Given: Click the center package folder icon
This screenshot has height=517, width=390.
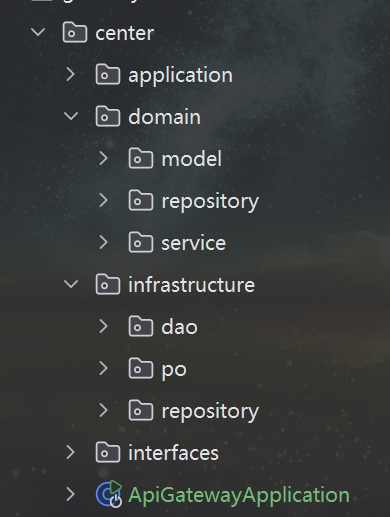Looking at the screenshot, I should [x=75, y=32].
